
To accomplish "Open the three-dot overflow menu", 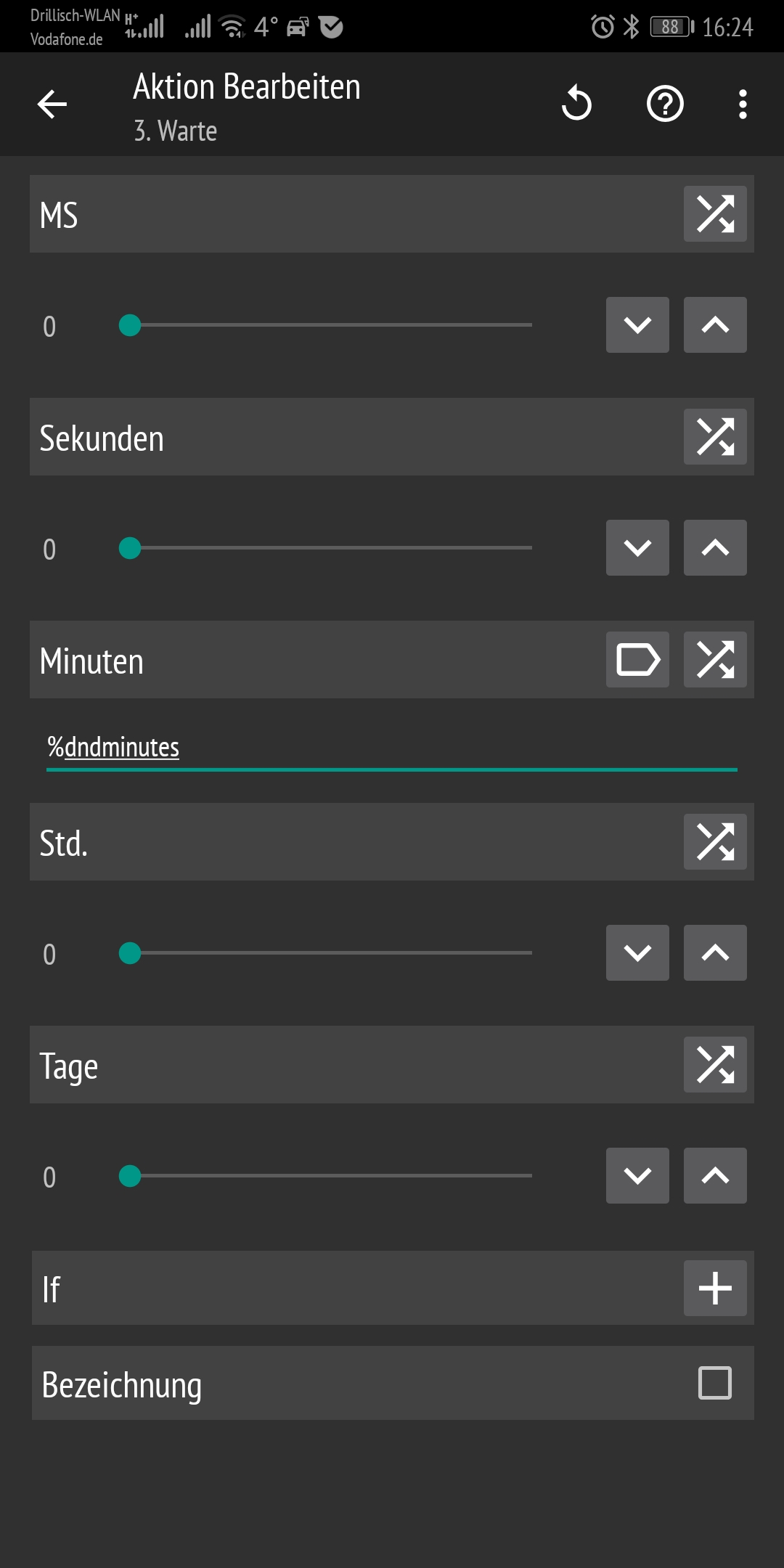I will click(742, 104).
